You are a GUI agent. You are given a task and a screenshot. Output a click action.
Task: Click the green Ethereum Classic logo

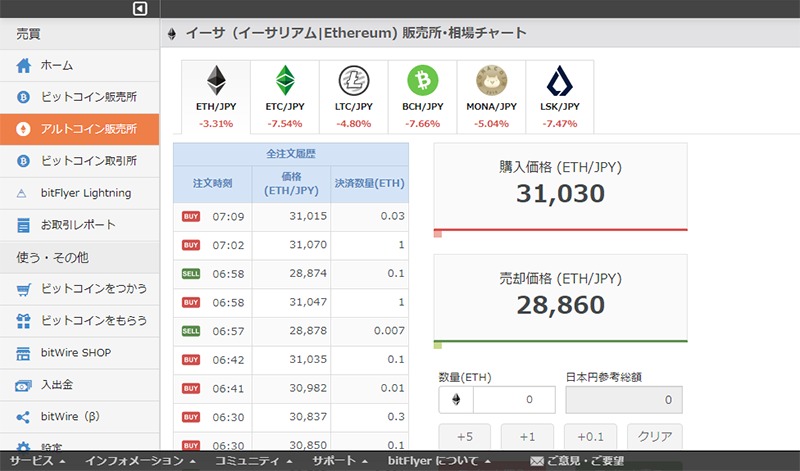[285, 81]
